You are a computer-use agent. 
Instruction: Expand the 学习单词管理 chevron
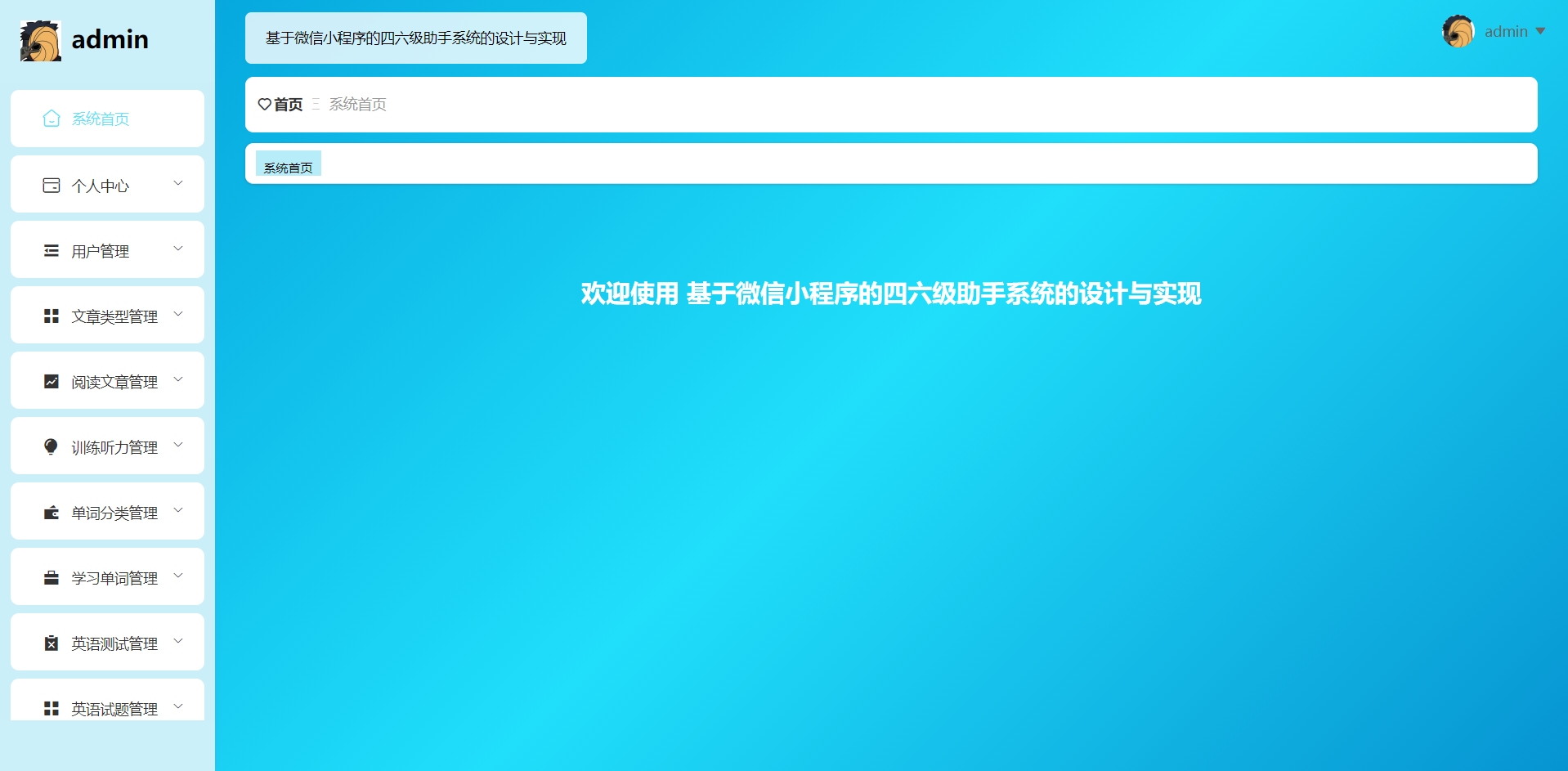178,576
